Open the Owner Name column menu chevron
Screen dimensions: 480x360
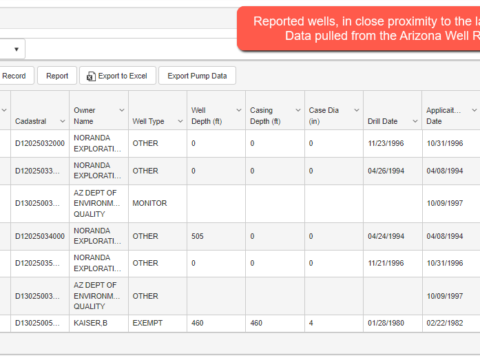122,110
